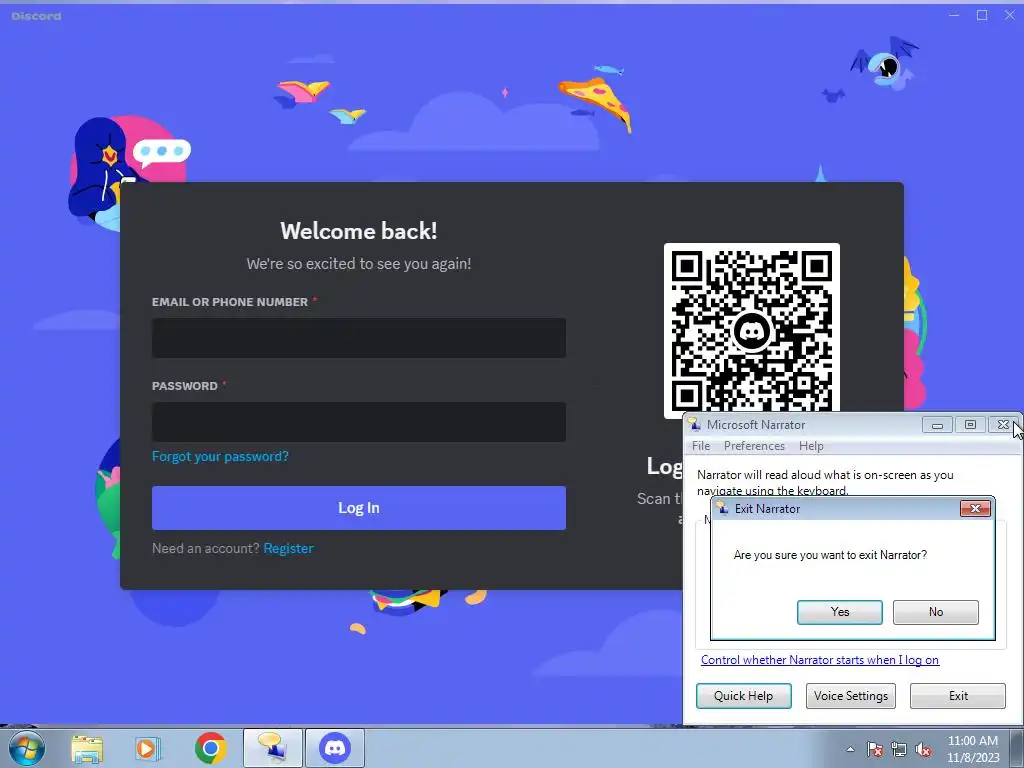The height and width of the screenshot is (768, 1024).
Task: Confirm Yes in Exit Narrator dialog
Action: [839, 612]
